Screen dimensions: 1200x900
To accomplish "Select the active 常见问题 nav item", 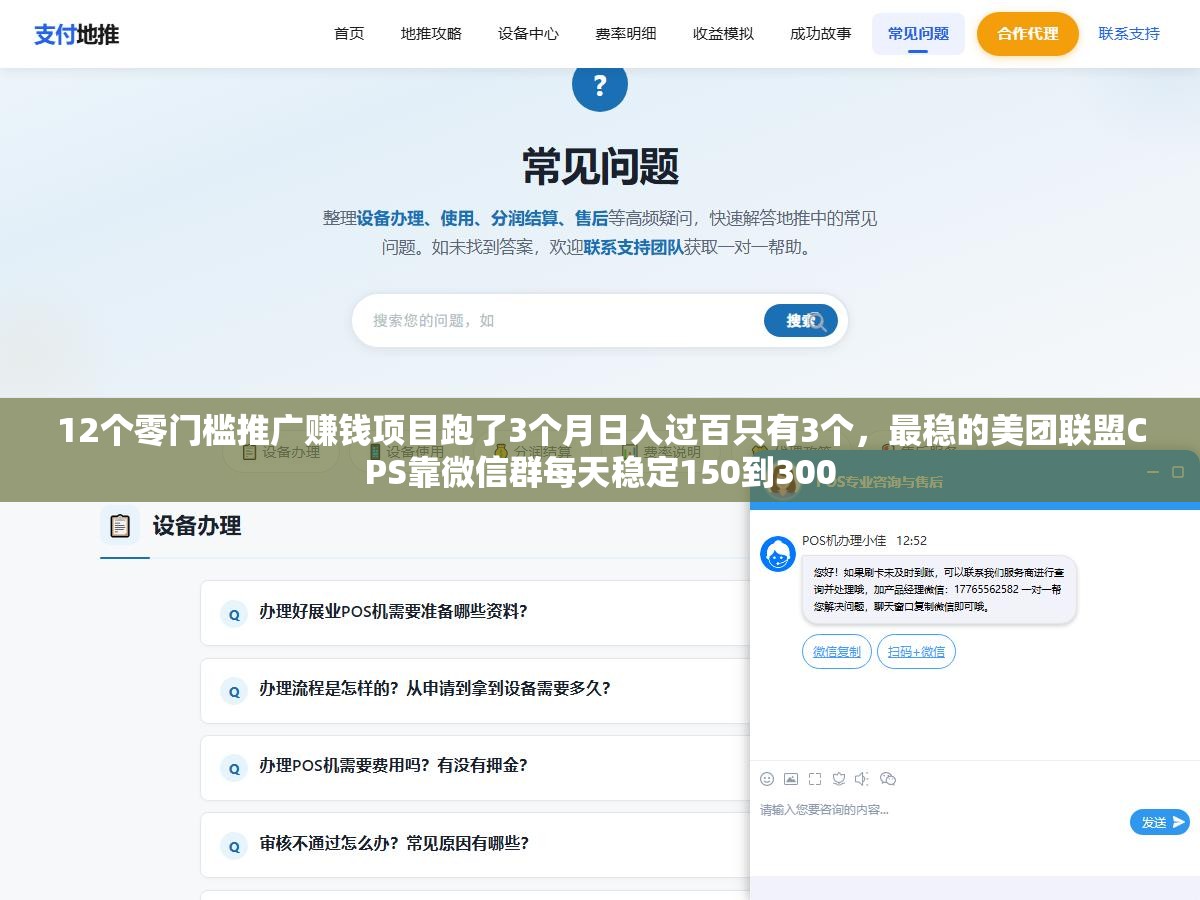I will click(x=918, y=34).
